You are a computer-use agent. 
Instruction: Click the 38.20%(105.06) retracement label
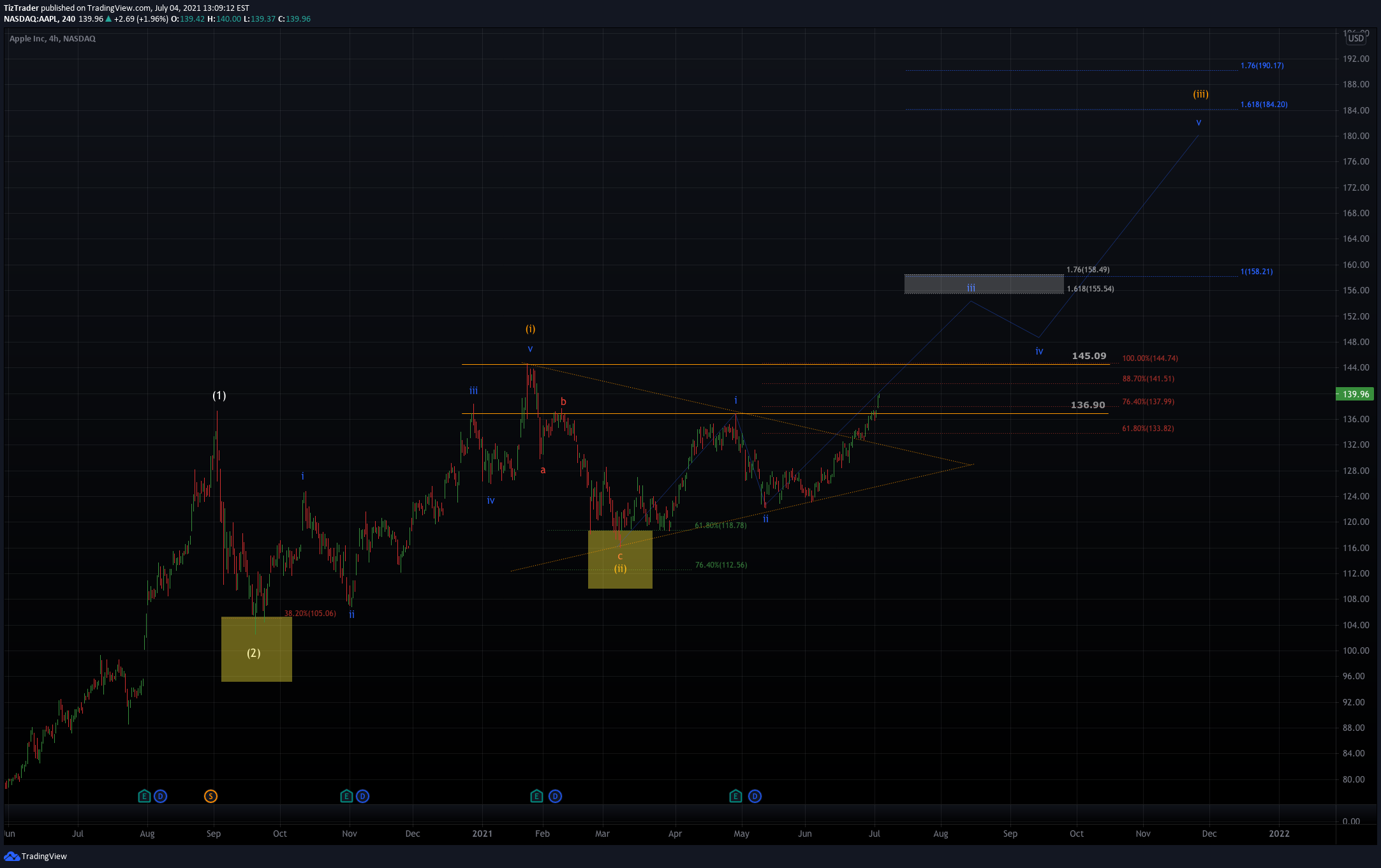[310, 613]
